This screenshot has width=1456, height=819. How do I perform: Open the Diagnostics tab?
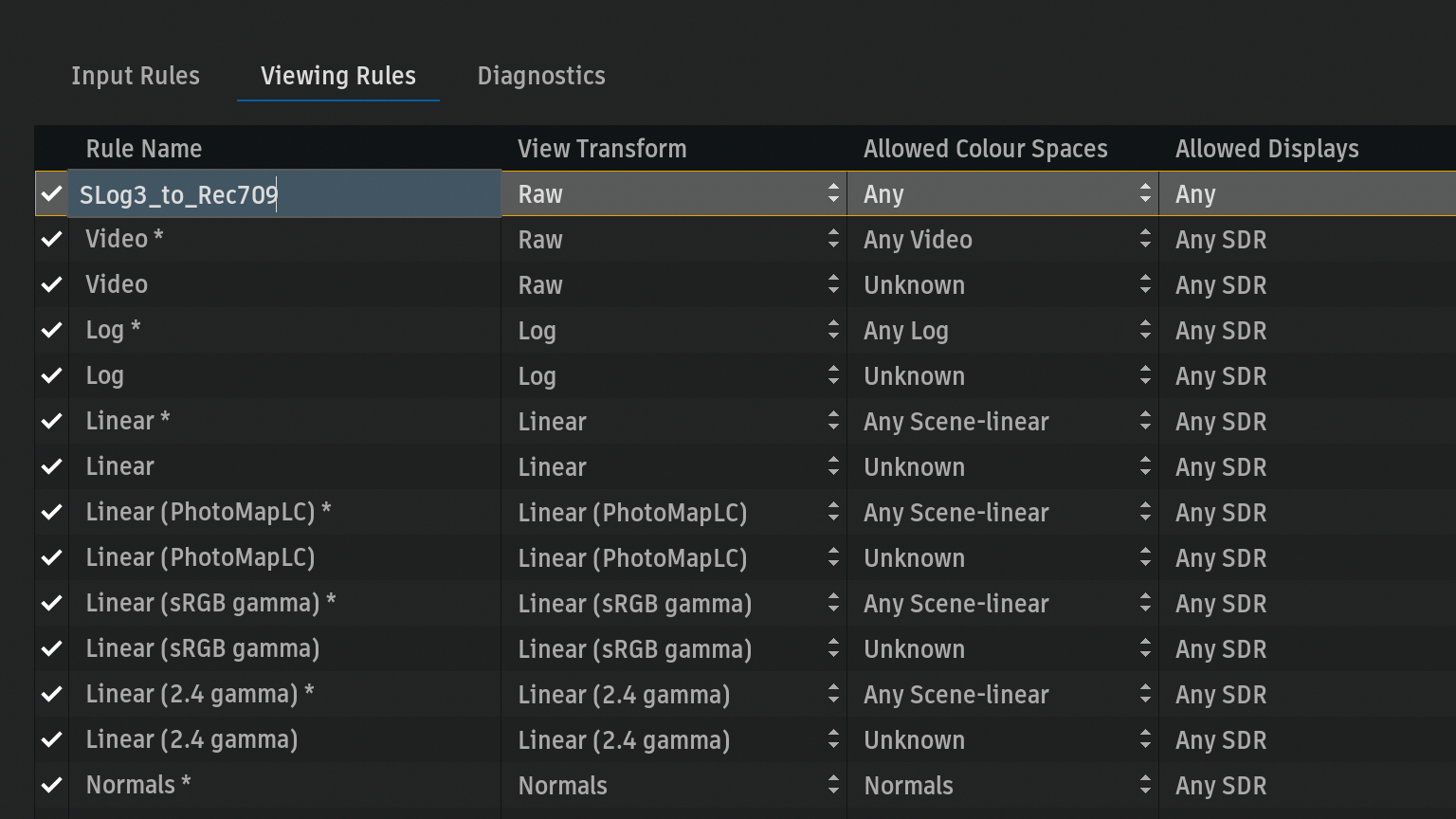[x=541, y=76]
